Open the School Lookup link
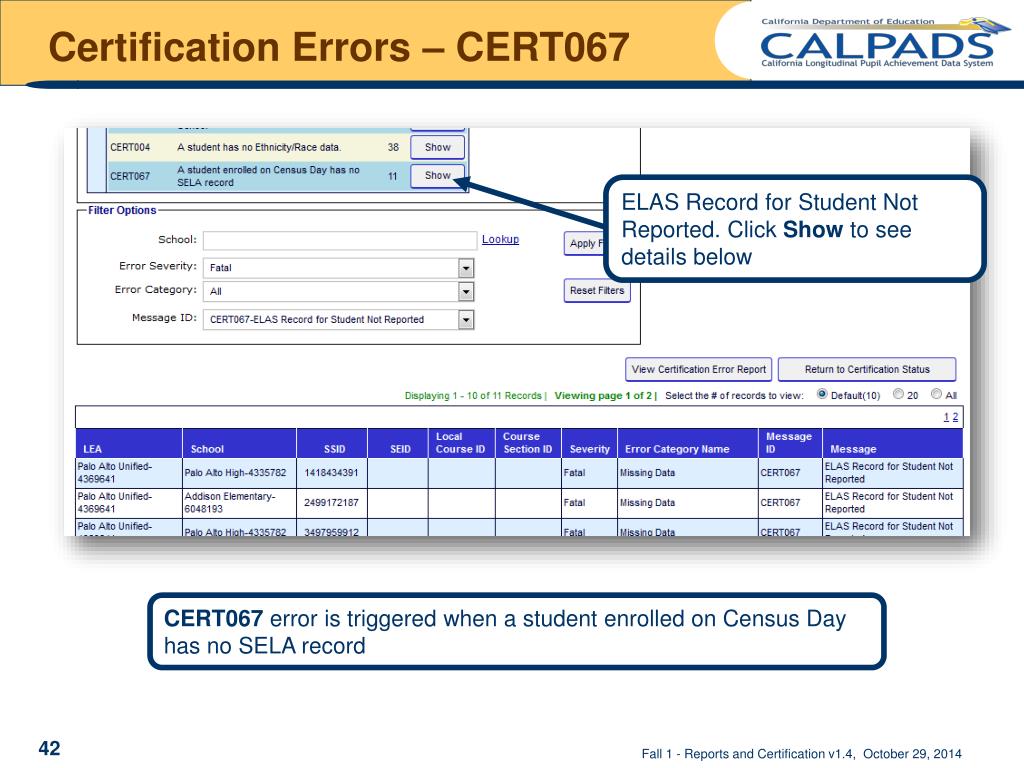Image resolution: width=1024 pixels, height=768 pixels. pos(500,240)
